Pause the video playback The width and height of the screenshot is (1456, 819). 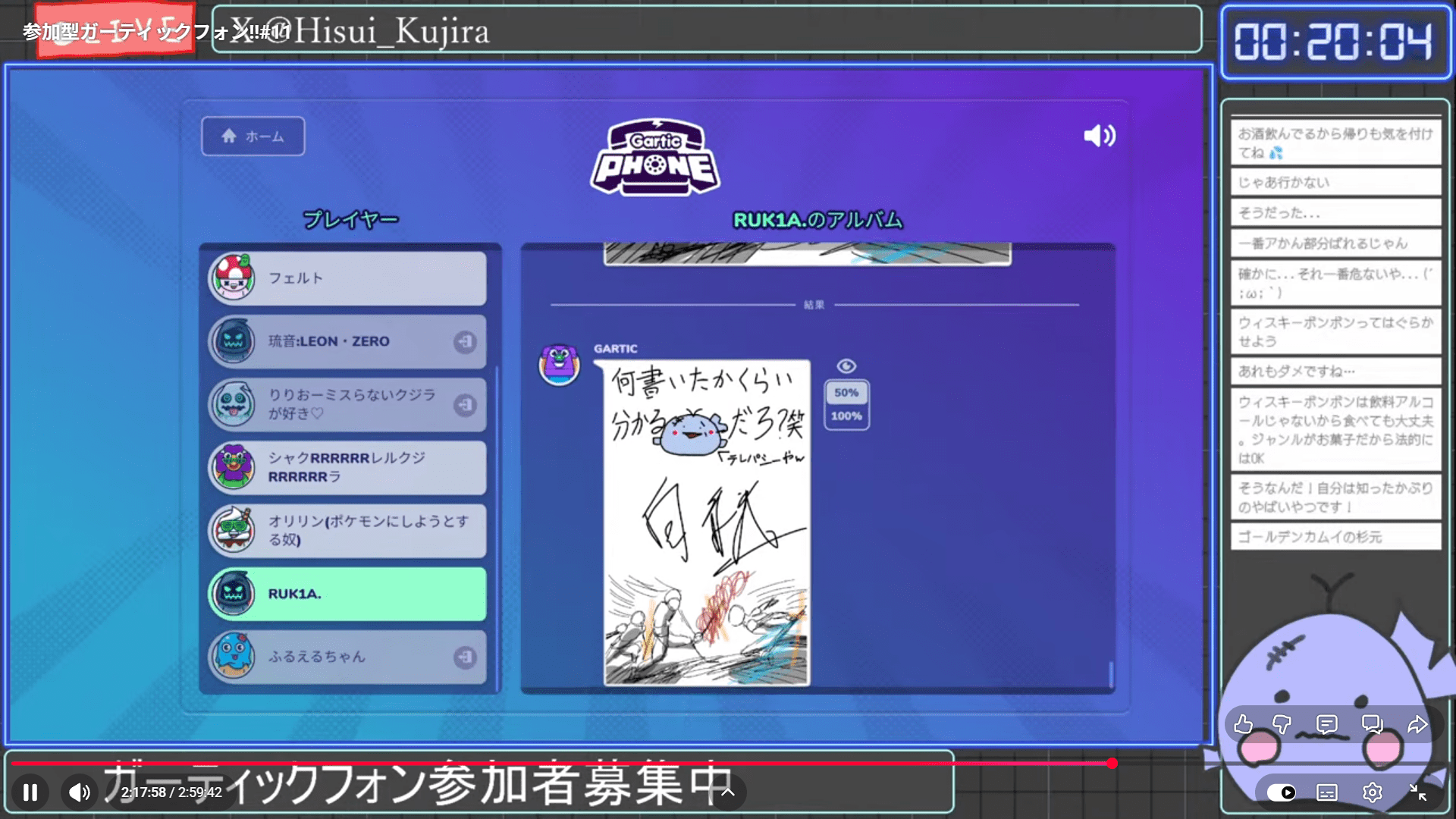click(x=30, y=792)
